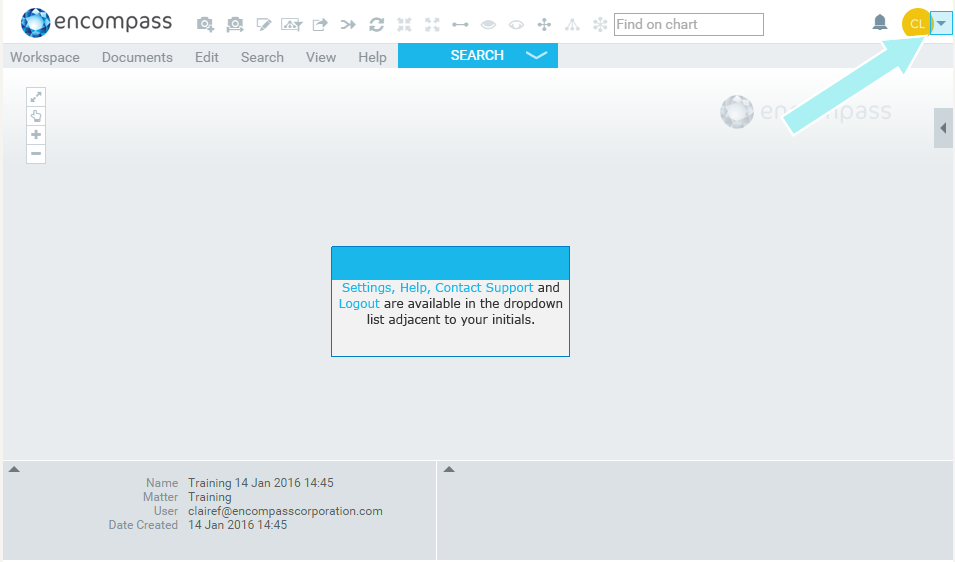Open the Edit menu
Screen dimensions: 955x562
206,57
